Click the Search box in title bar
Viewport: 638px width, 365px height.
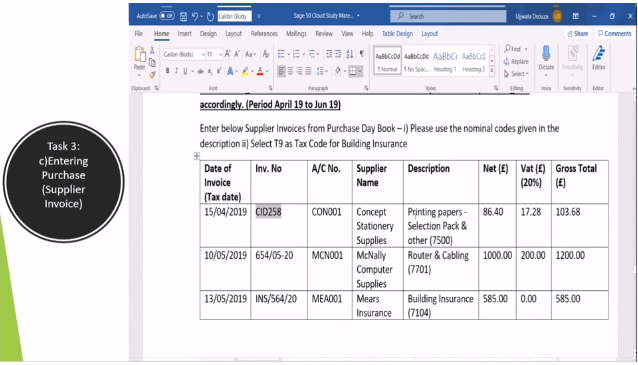448,16
